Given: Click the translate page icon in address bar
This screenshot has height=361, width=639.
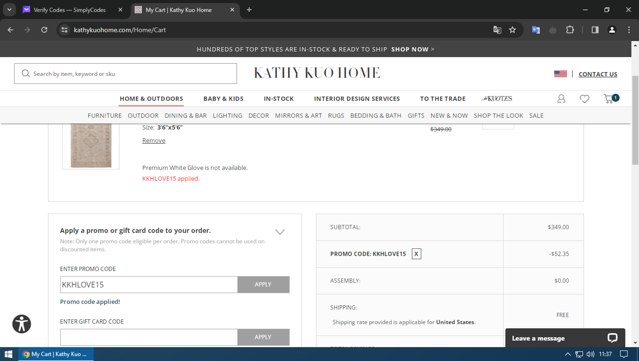Looking at the screenshot, I should coord(497,30).
